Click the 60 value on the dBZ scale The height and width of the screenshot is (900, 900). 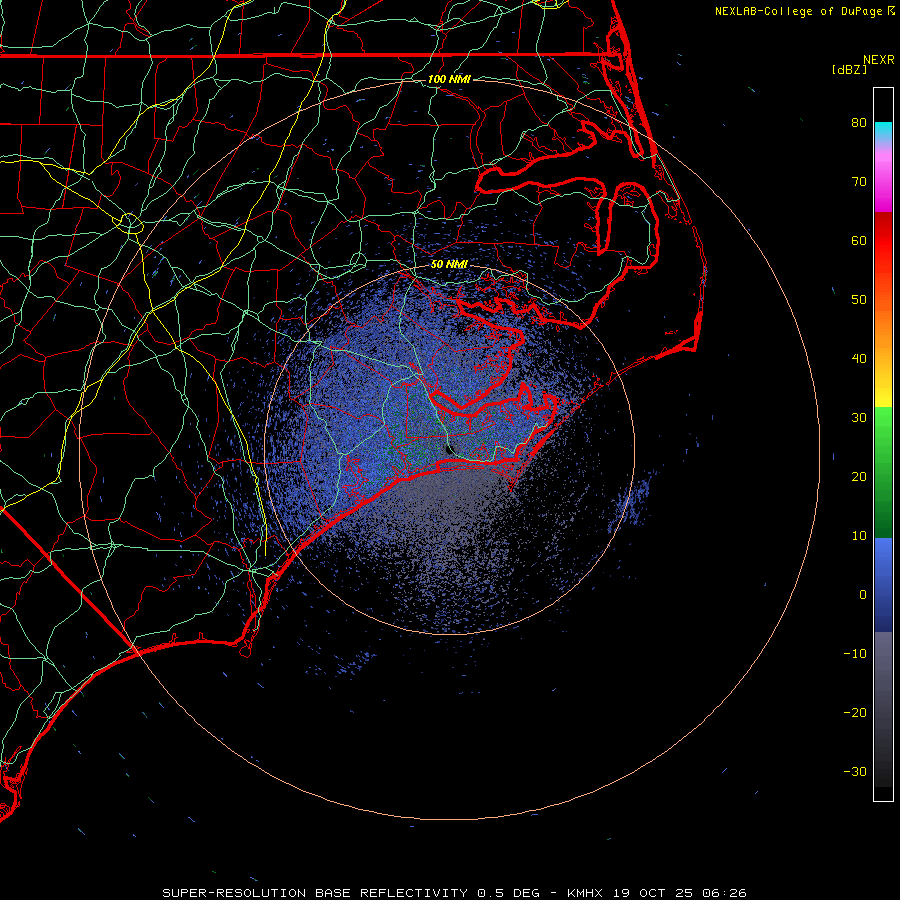(859, 241)
